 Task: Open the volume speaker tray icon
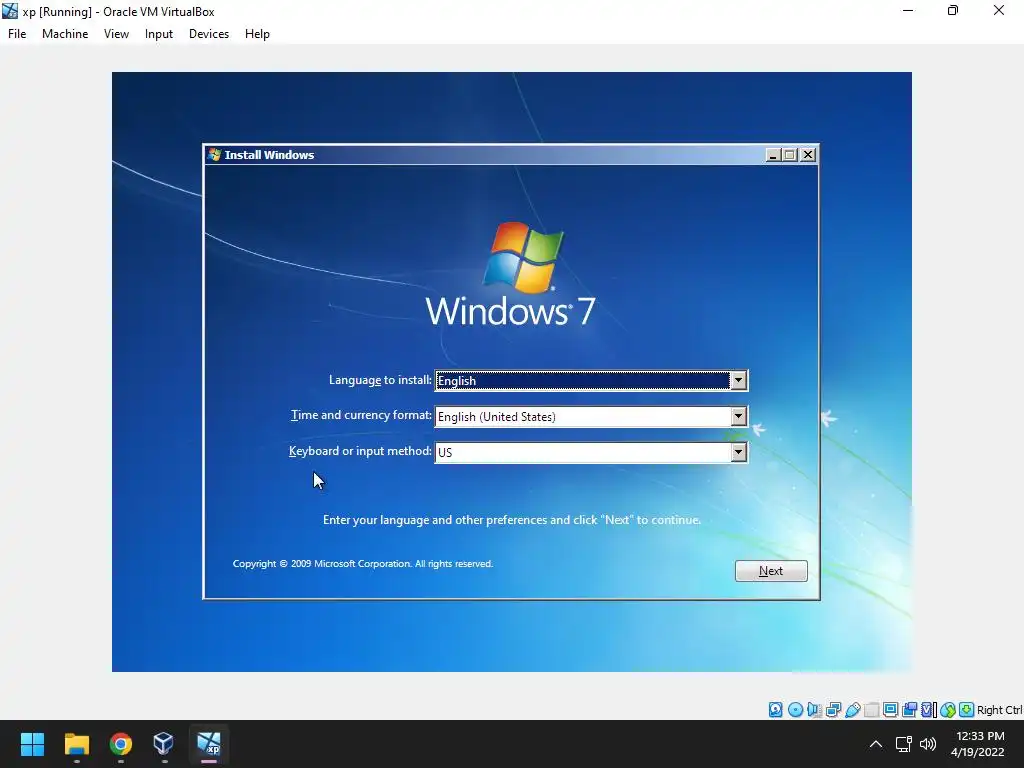pos(927,744)
